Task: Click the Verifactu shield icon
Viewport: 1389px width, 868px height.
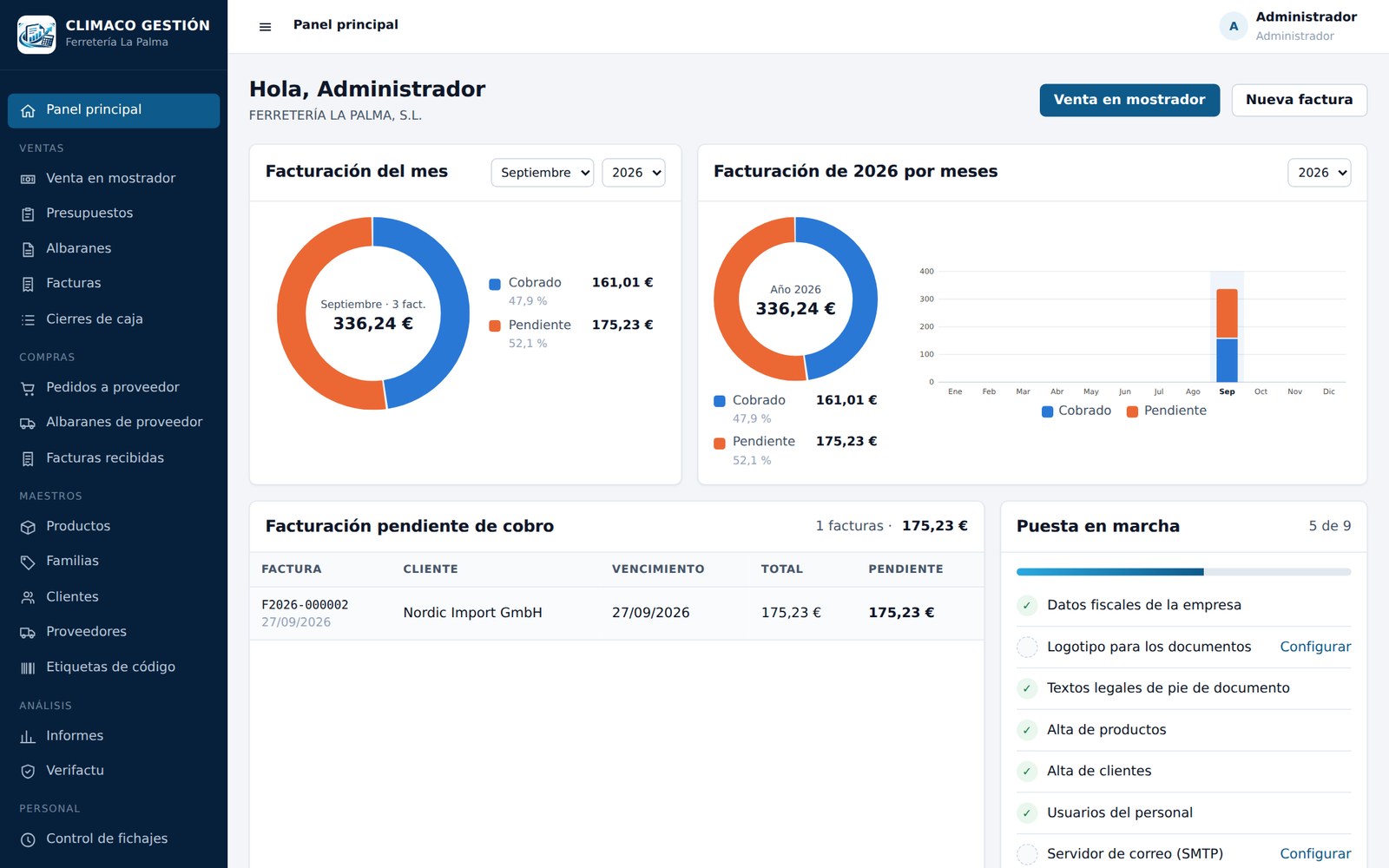Action: [28, 771]
